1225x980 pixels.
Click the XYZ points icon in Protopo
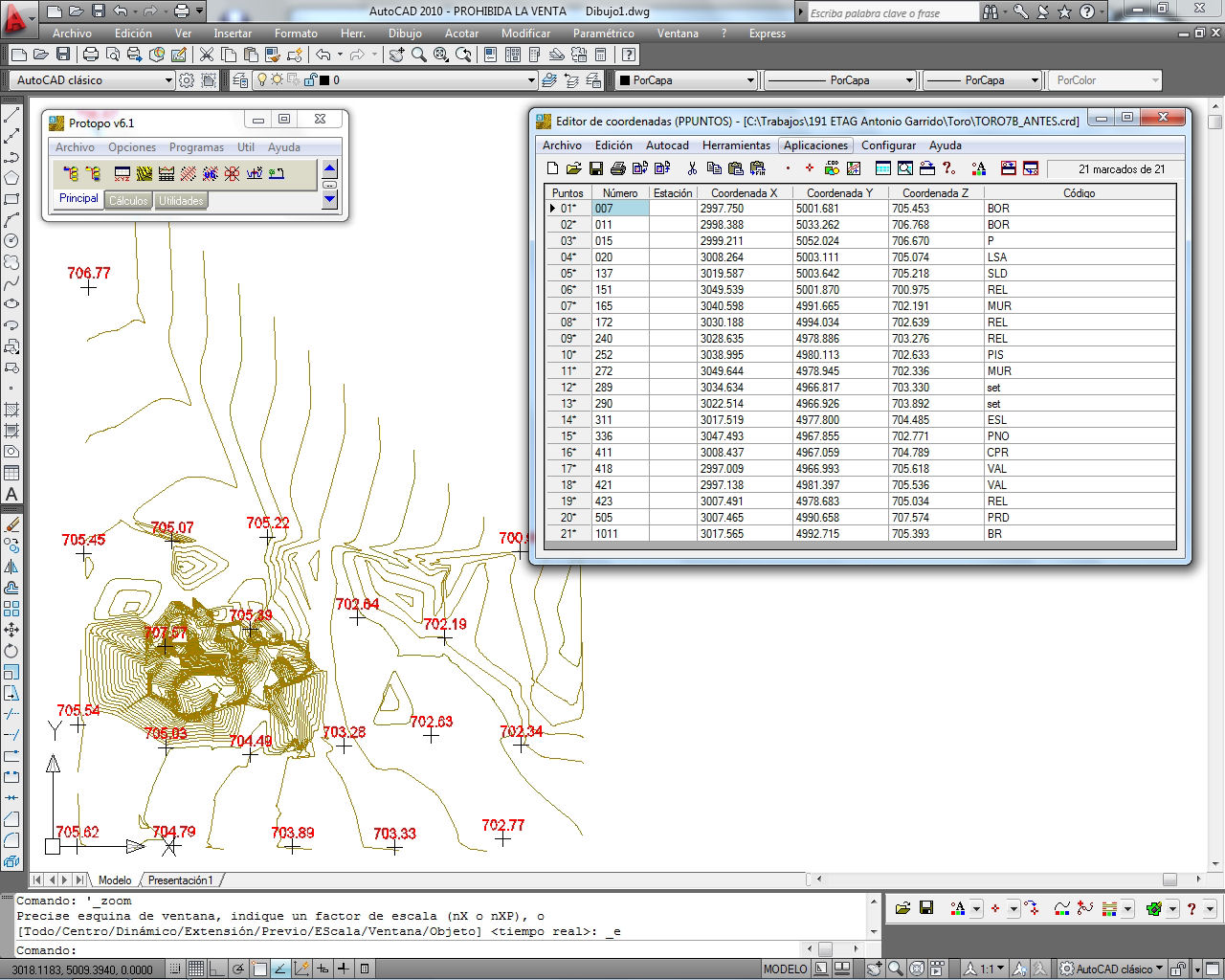(122, 173)
